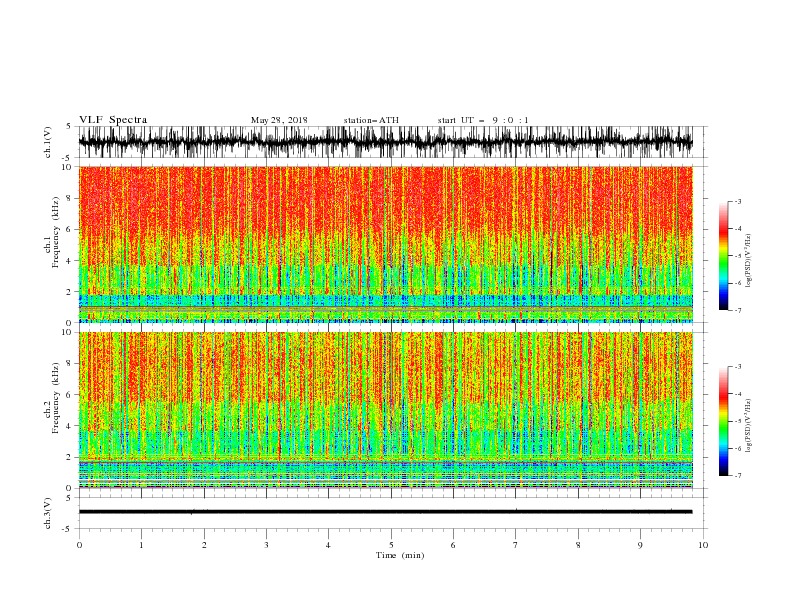Viewport: 792px width, 612px height.
Task: Click the ch.1 noisy waveform trace
Action: point(385,142)
